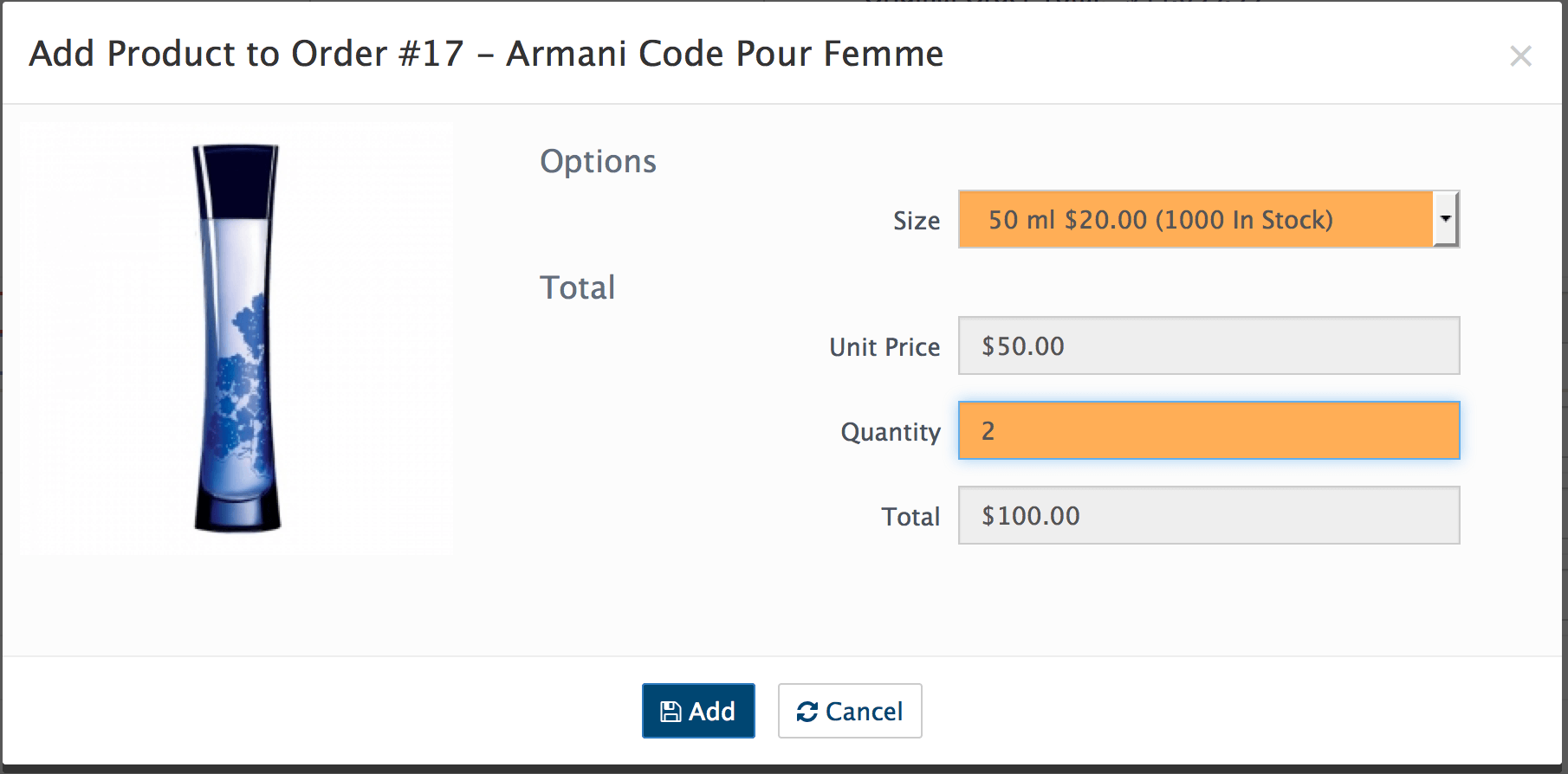Click the dark blue cap of the bottle
The image size is (1568, 774).
pyautogui.click(x=236, y=181)
